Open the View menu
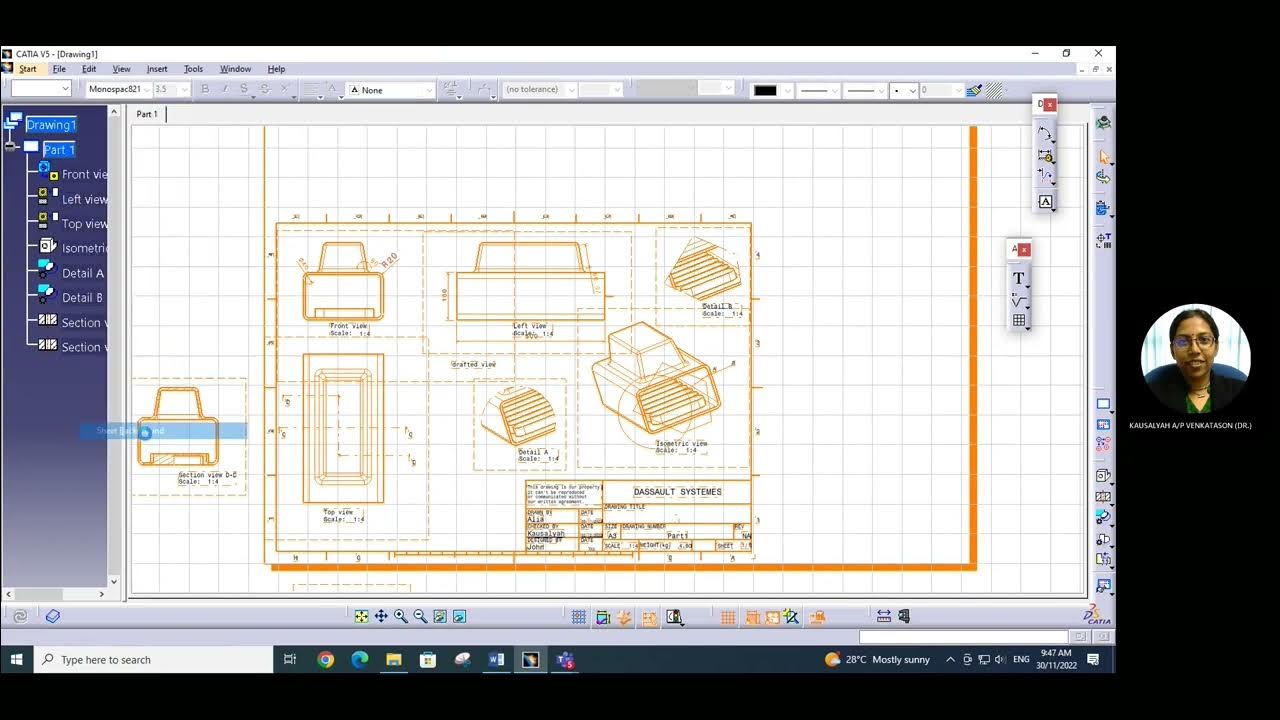The width and height of the screenshot is (1280, 720). coord(121,69)
